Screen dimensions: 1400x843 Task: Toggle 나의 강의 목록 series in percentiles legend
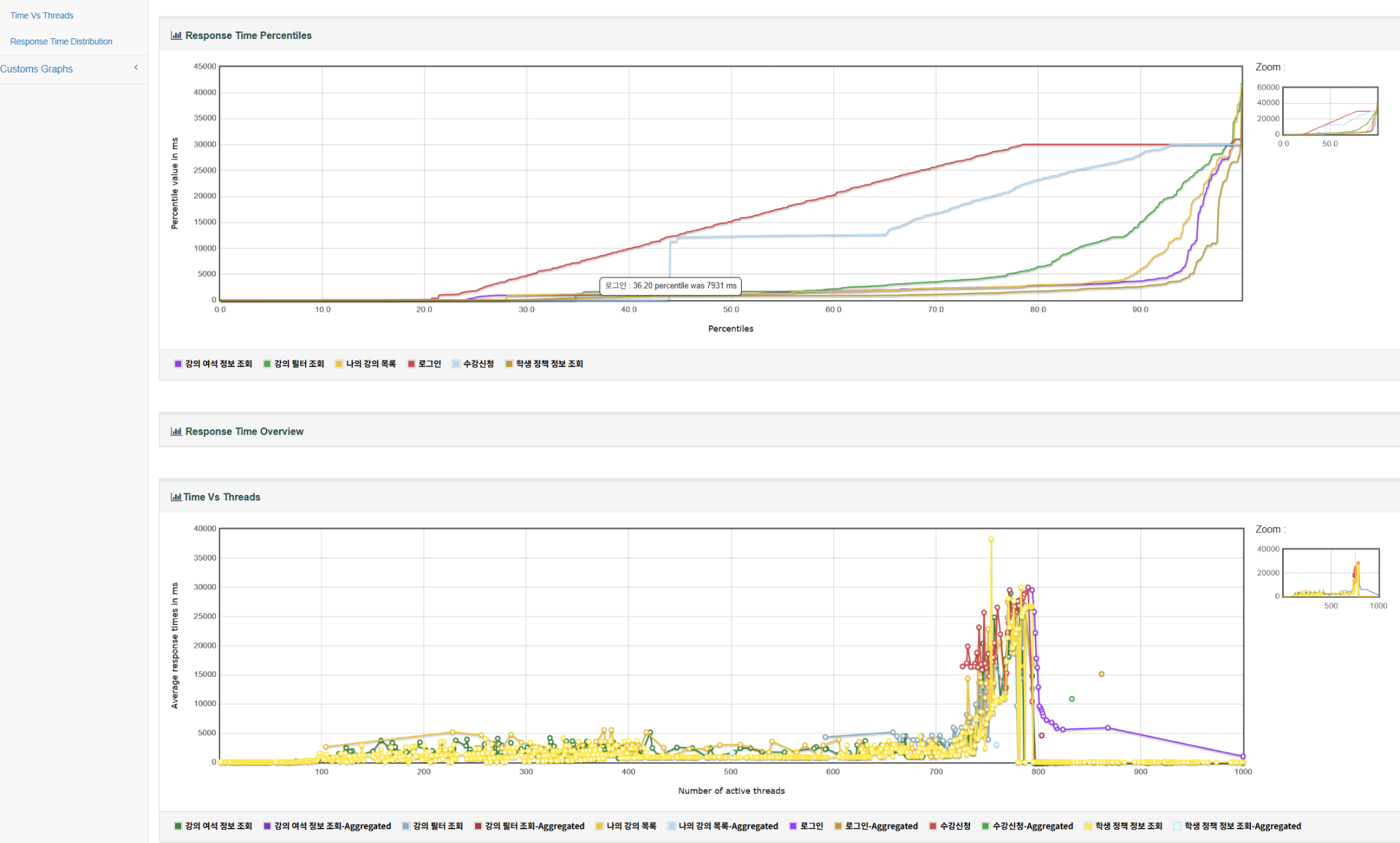pos(371,364)
